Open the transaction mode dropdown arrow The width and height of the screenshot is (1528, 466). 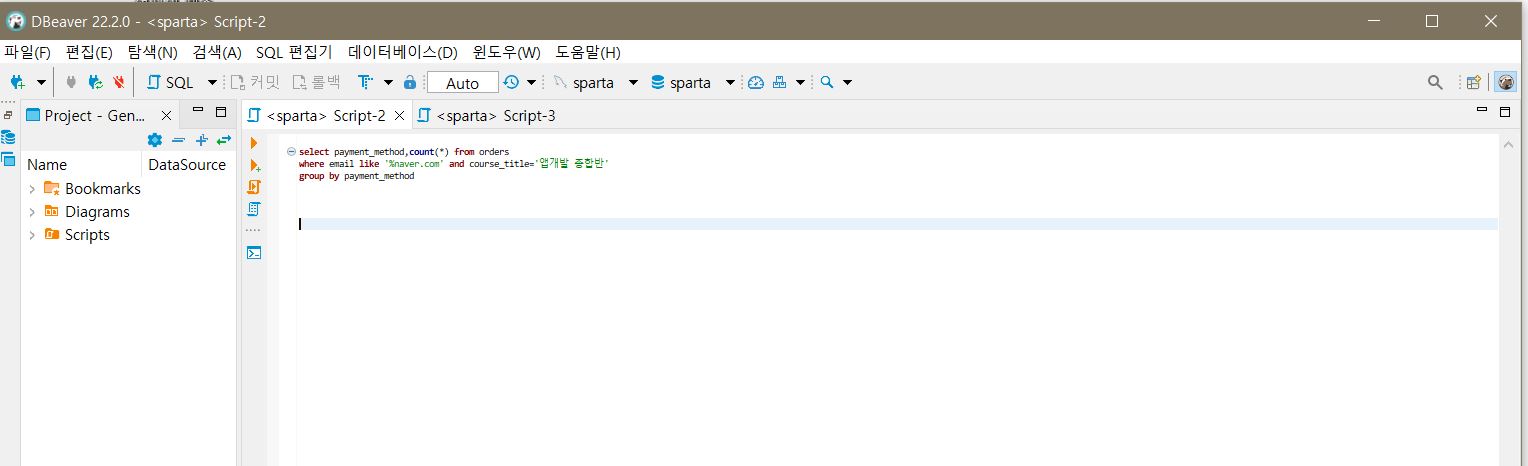388,83
